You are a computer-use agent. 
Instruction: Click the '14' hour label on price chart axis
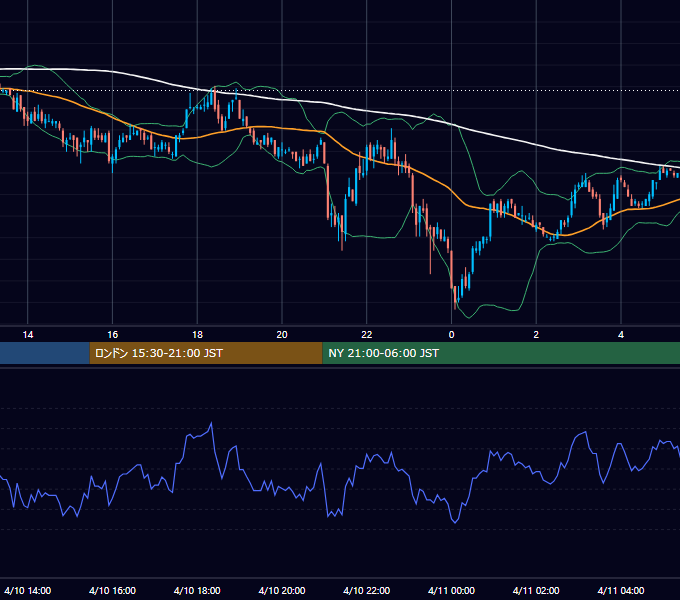point(28,335)
